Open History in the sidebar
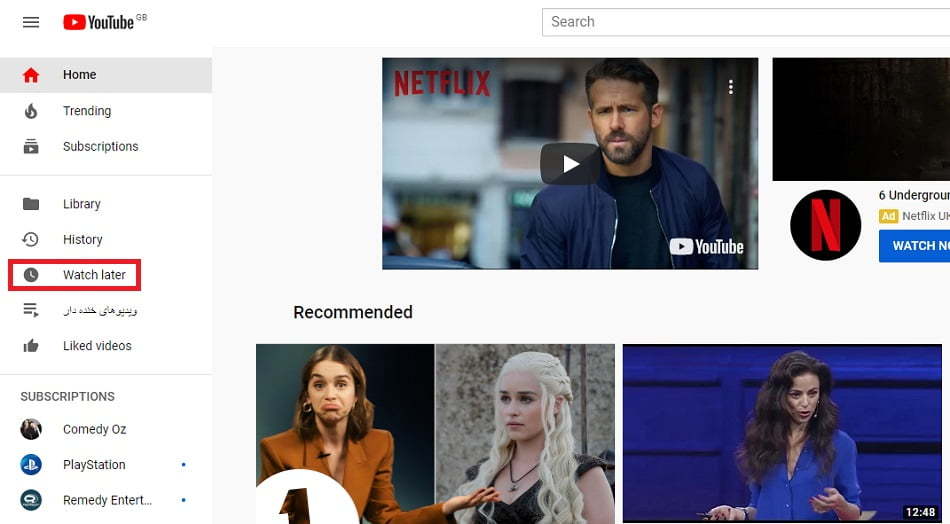950x524 pixels. coord(106,239)
